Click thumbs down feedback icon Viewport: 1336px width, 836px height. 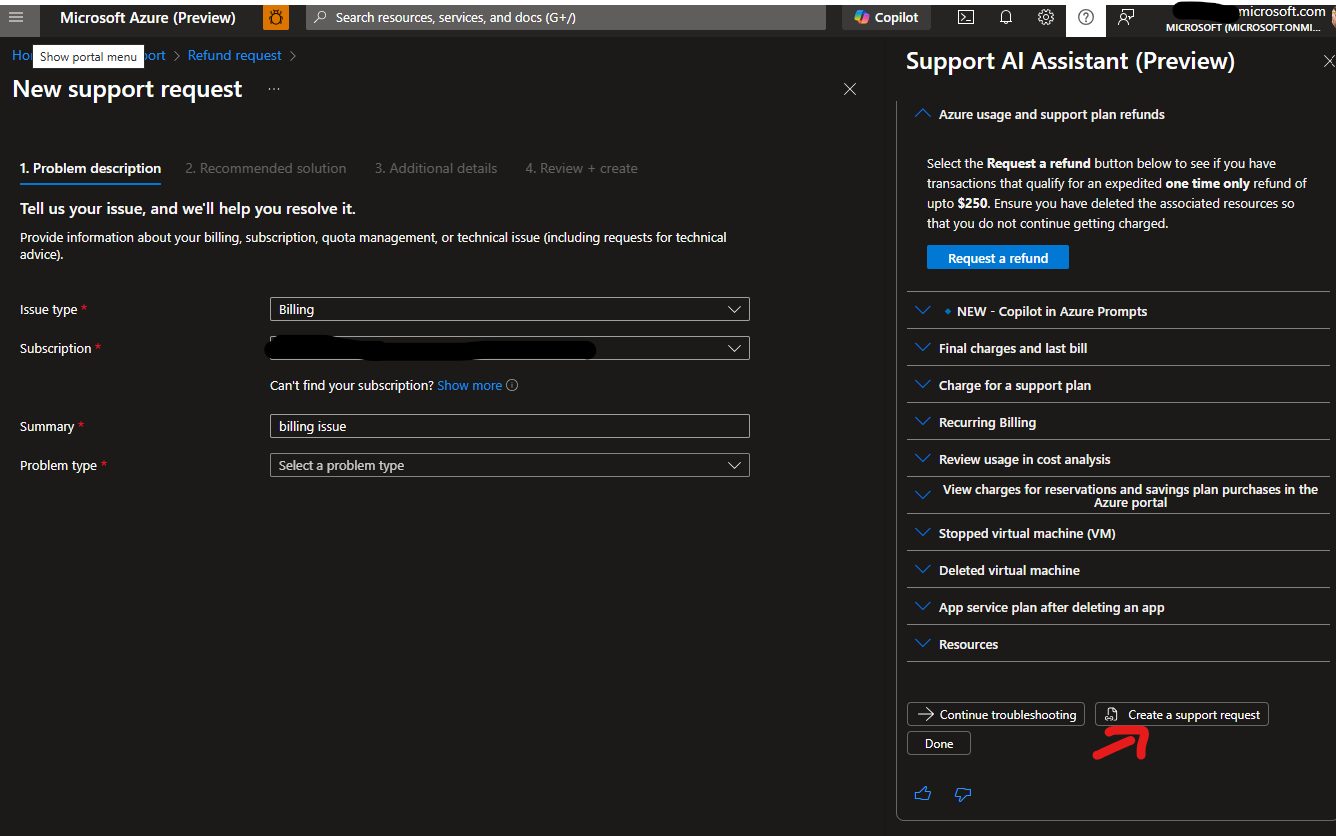point(963,794)
